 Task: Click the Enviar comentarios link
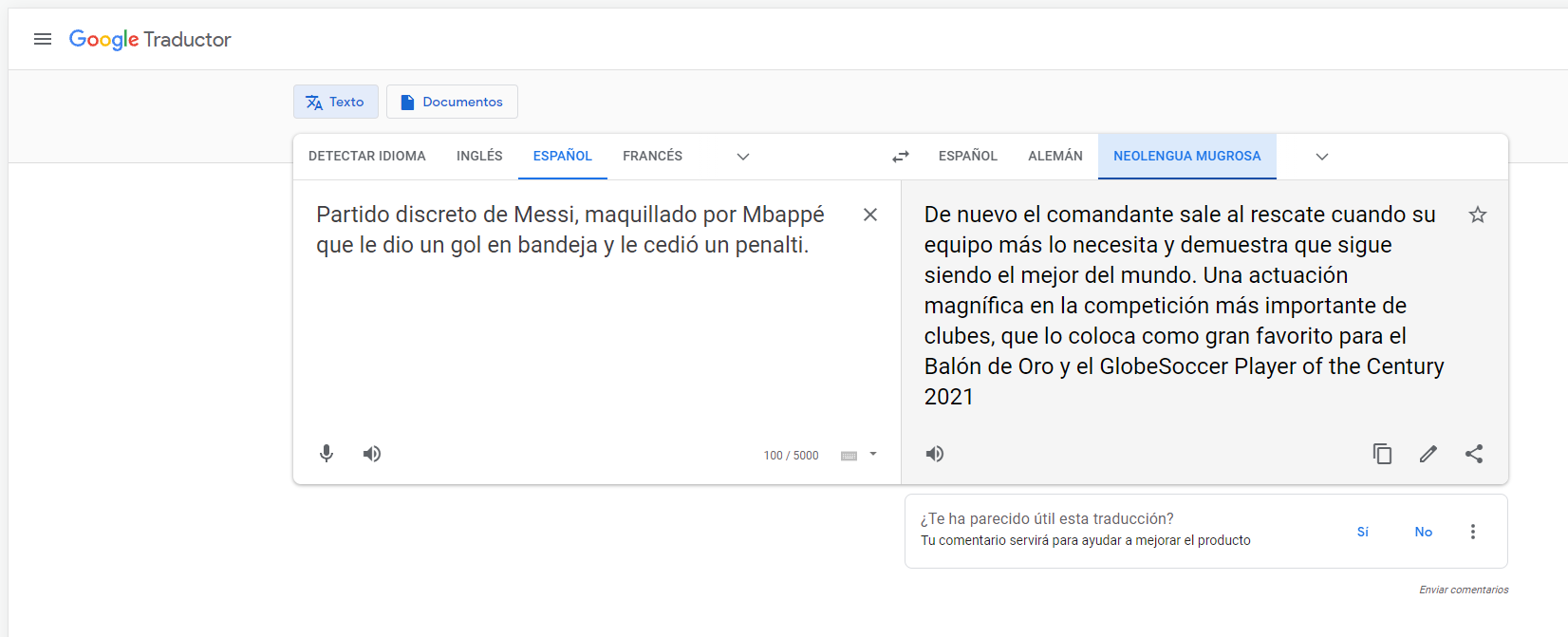pos(1464,590)
